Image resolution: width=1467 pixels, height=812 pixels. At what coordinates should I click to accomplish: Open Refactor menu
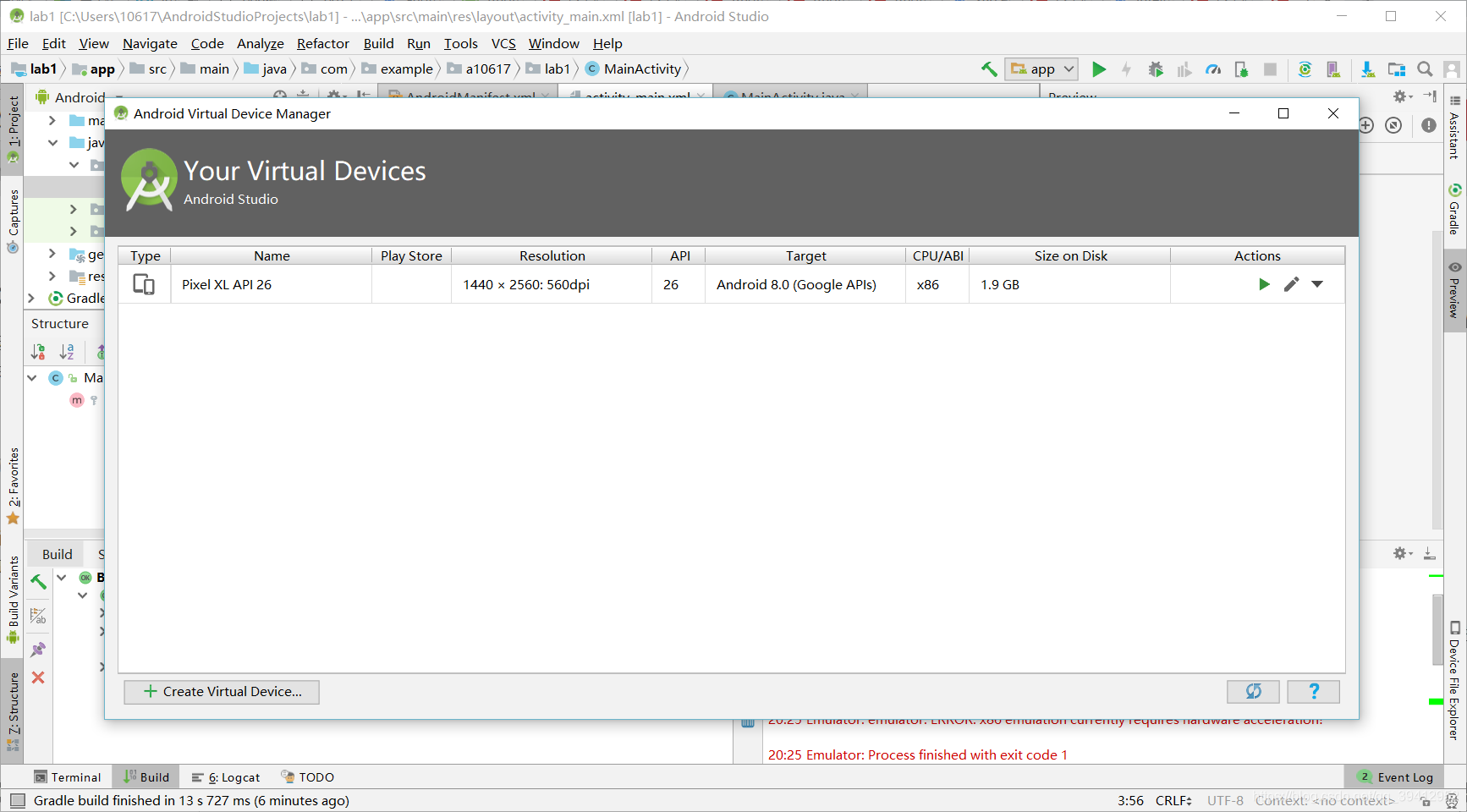[322, 43]
